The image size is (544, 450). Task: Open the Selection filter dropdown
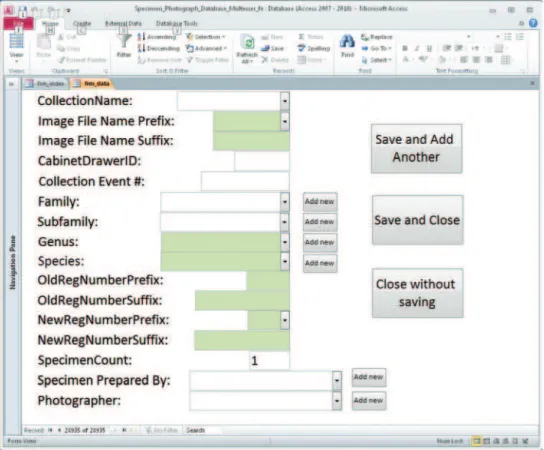coord(206,37)
